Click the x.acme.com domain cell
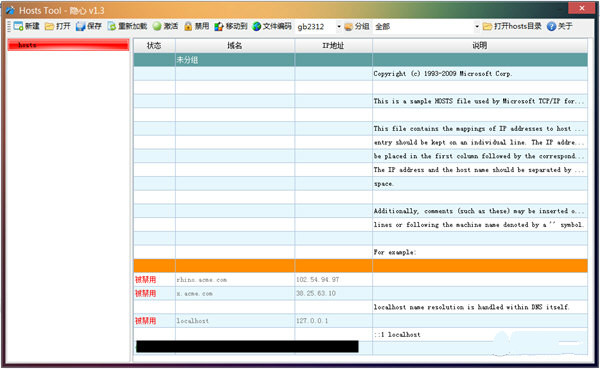The height and width of the screenshot is (369, 600). click(235, 294)
